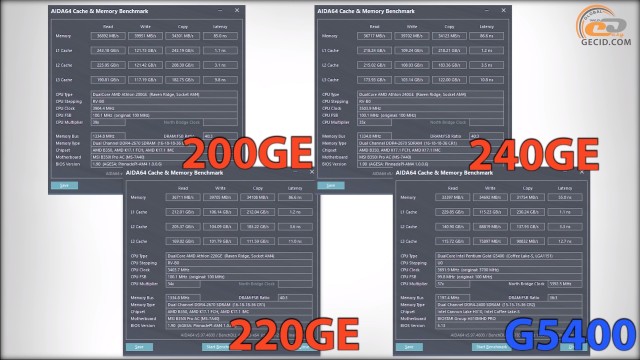Click CPU Type field in Athlon 200GE window
640x360 pixels.
point(164,94)
